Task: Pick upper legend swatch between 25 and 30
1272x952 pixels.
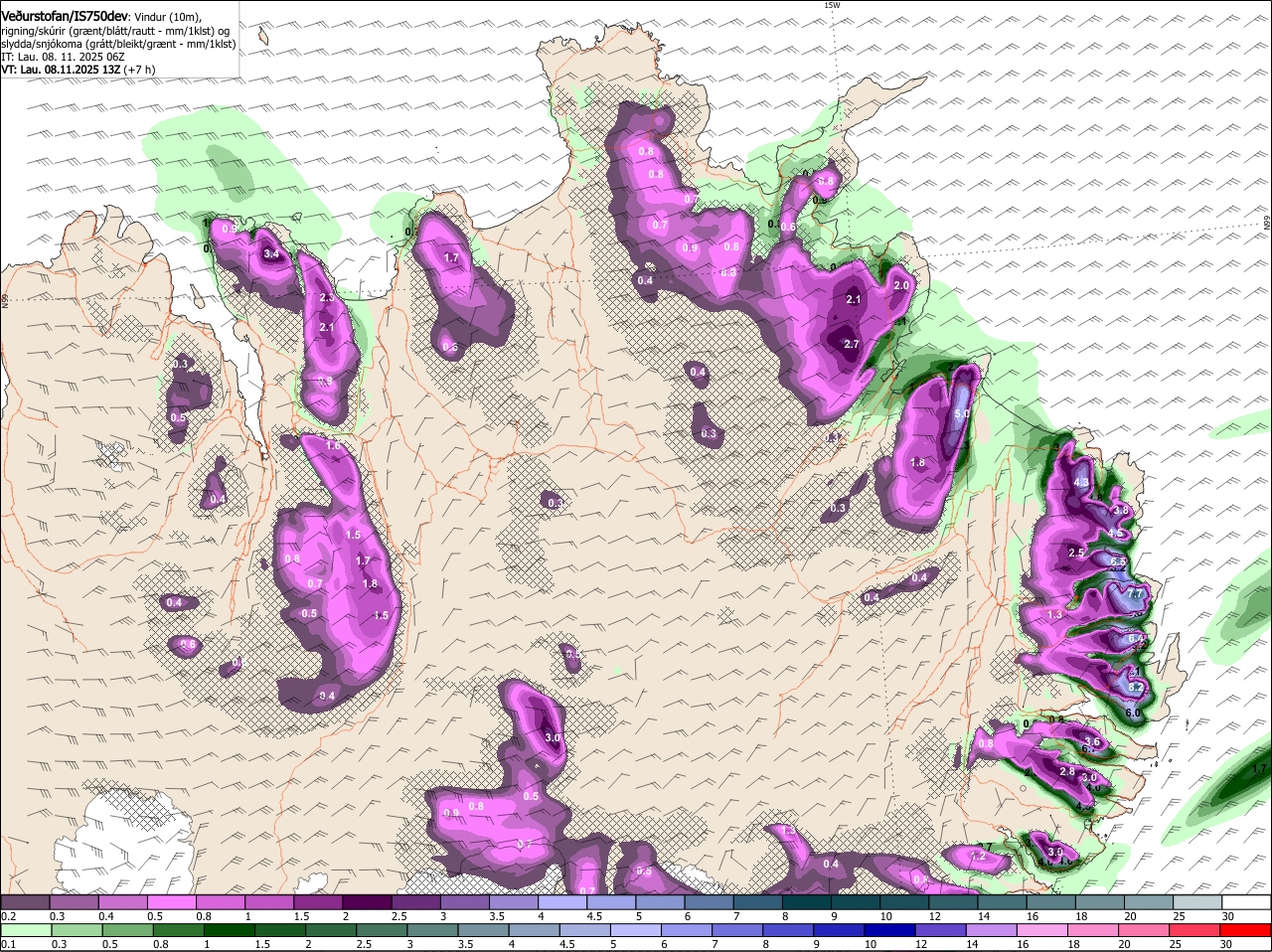Action: click(x=1196, y=902)
